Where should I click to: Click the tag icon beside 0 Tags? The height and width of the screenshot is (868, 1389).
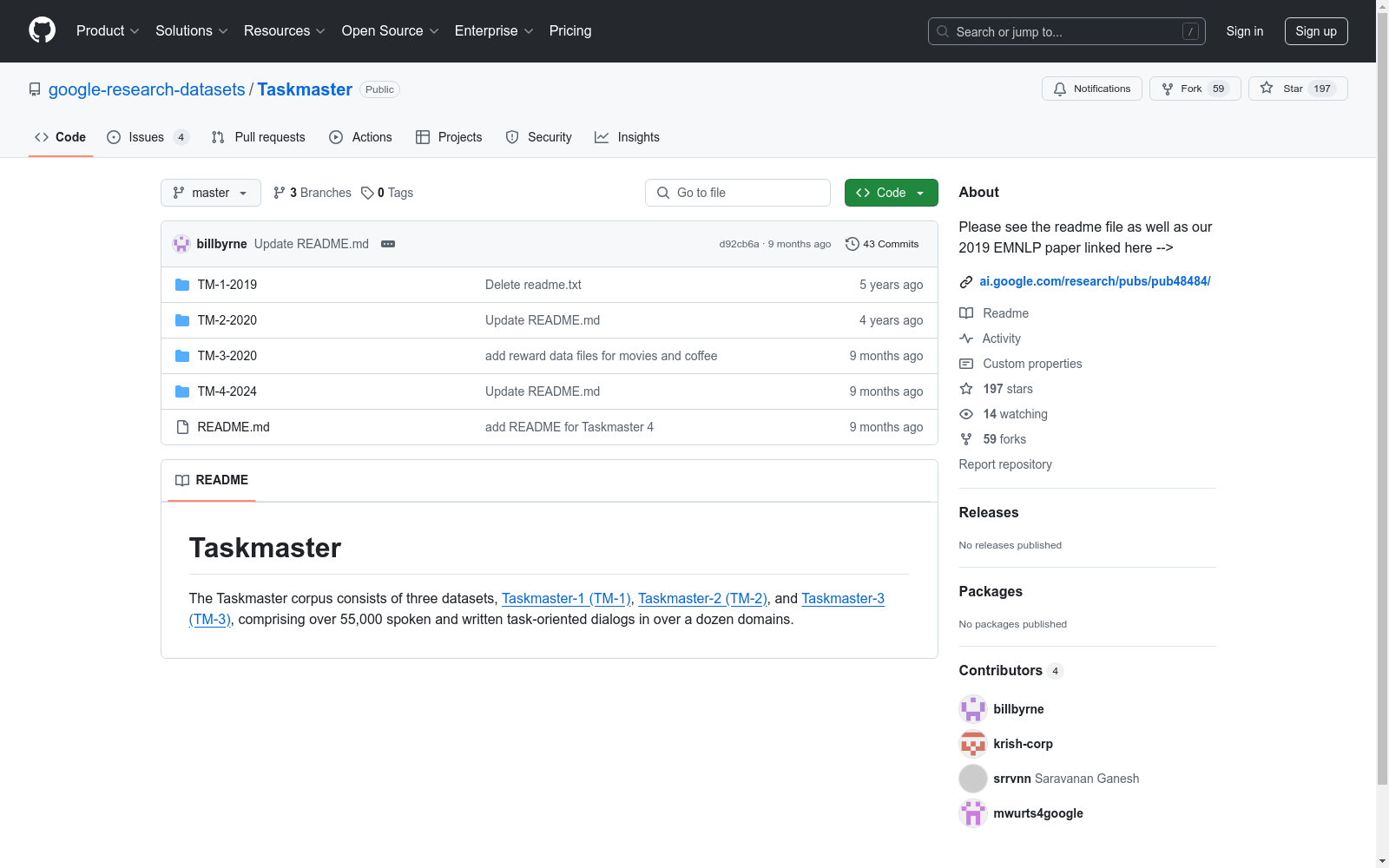coord(367,193)
